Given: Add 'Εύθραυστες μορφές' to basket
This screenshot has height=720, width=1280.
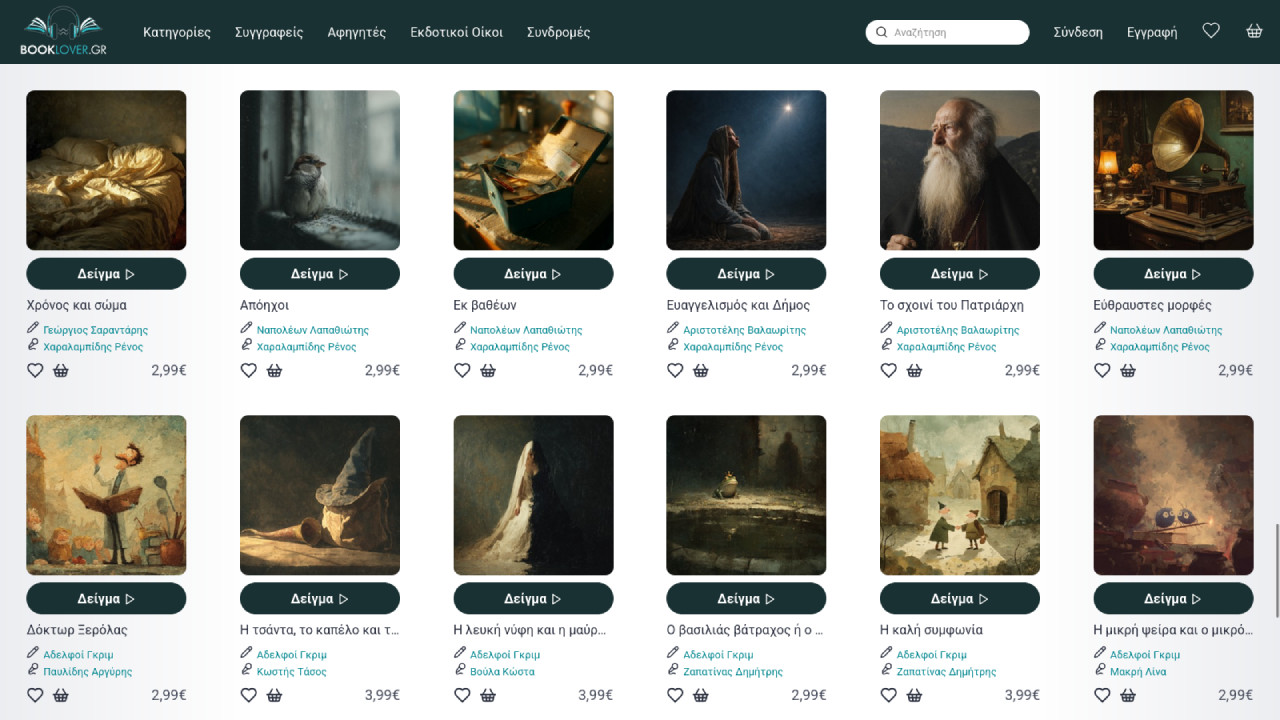Looking at the screenshot, I should (x=1128, y=370).
